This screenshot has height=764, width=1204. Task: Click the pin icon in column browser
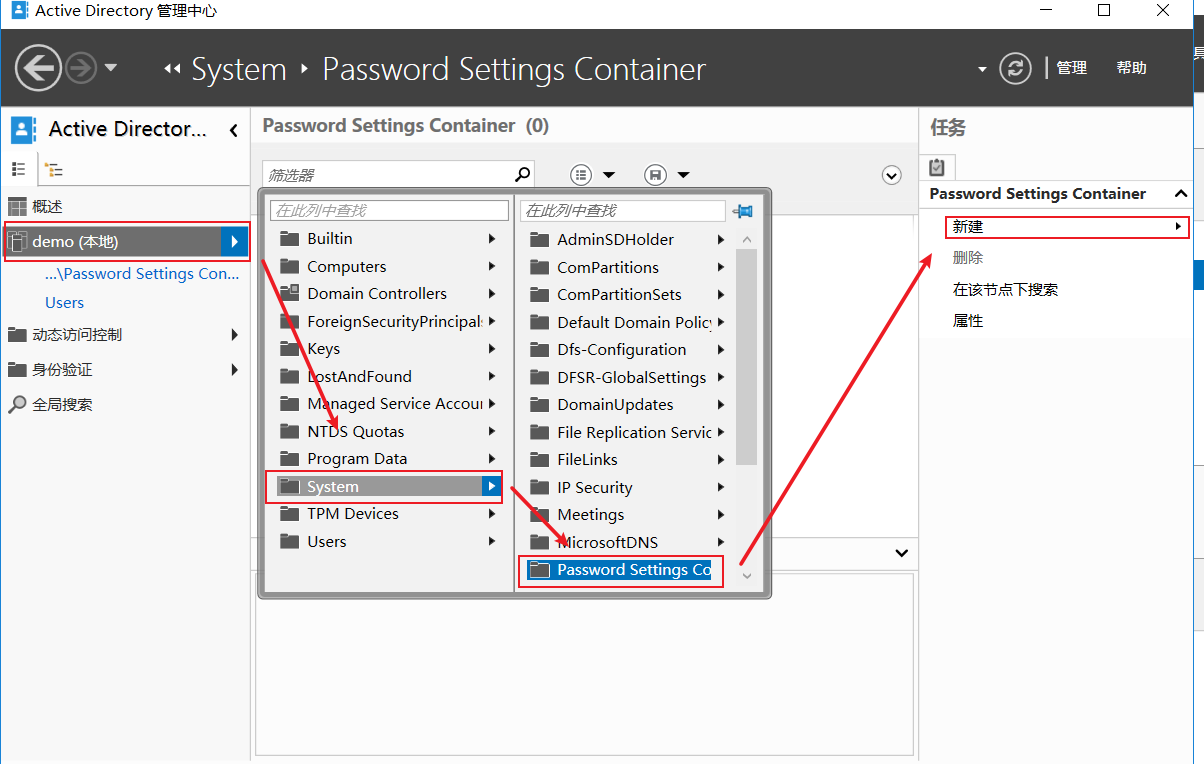click(x=742, y=211)
